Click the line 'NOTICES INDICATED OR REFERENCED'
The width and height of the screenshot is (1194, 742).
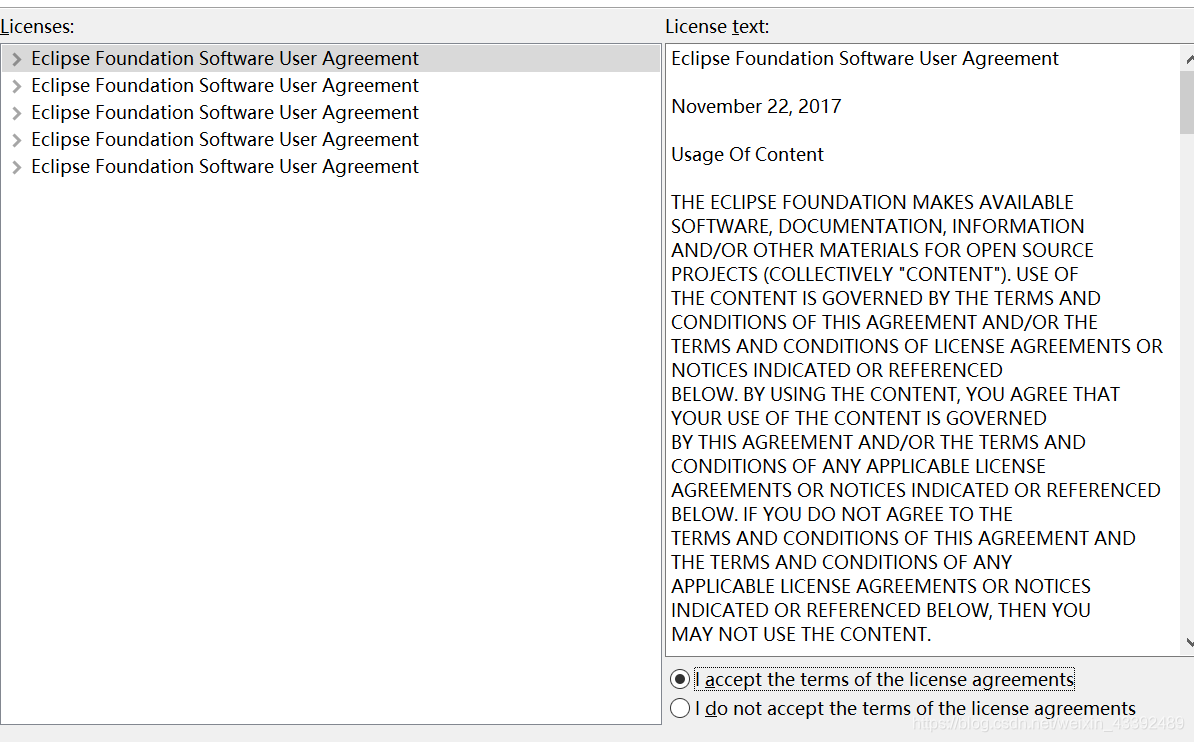(x=837, y=370)
